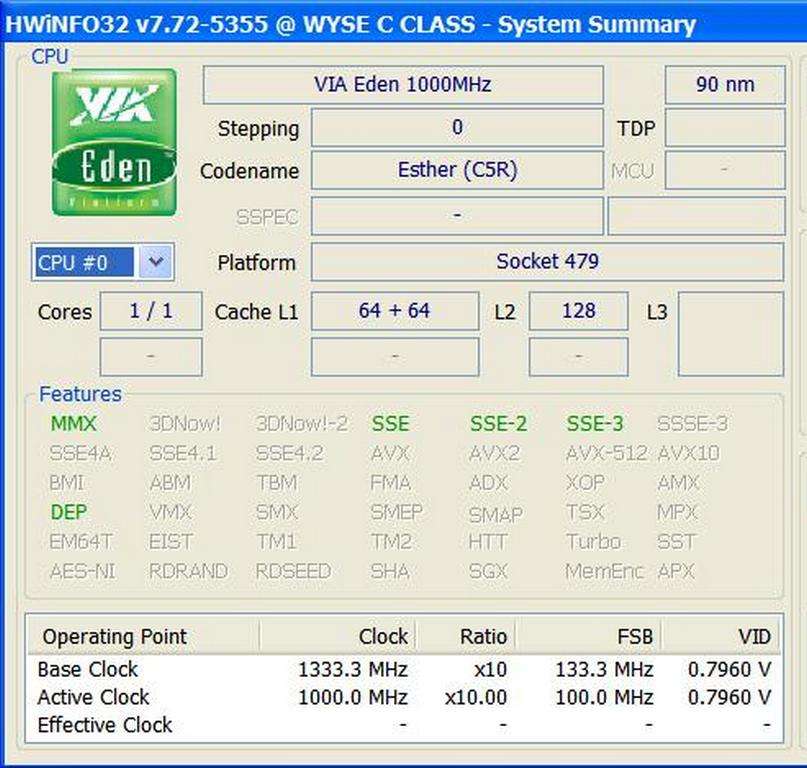Click the 90 nm process node field
Viewport: 807px width, 768px height.
click(724, 84)
